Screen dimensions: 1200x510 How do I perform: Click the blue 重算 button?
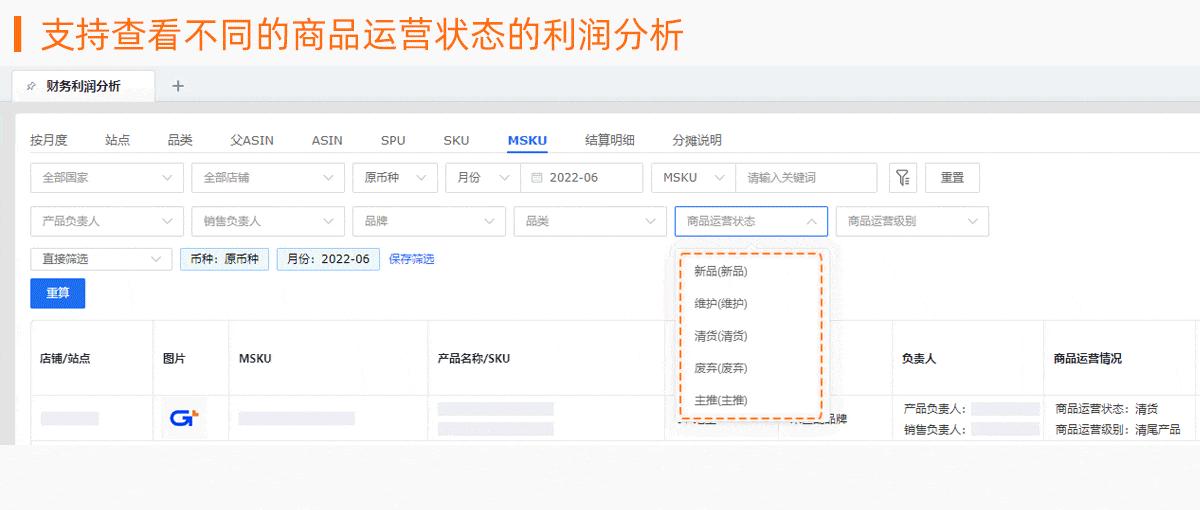pos(58,293)
